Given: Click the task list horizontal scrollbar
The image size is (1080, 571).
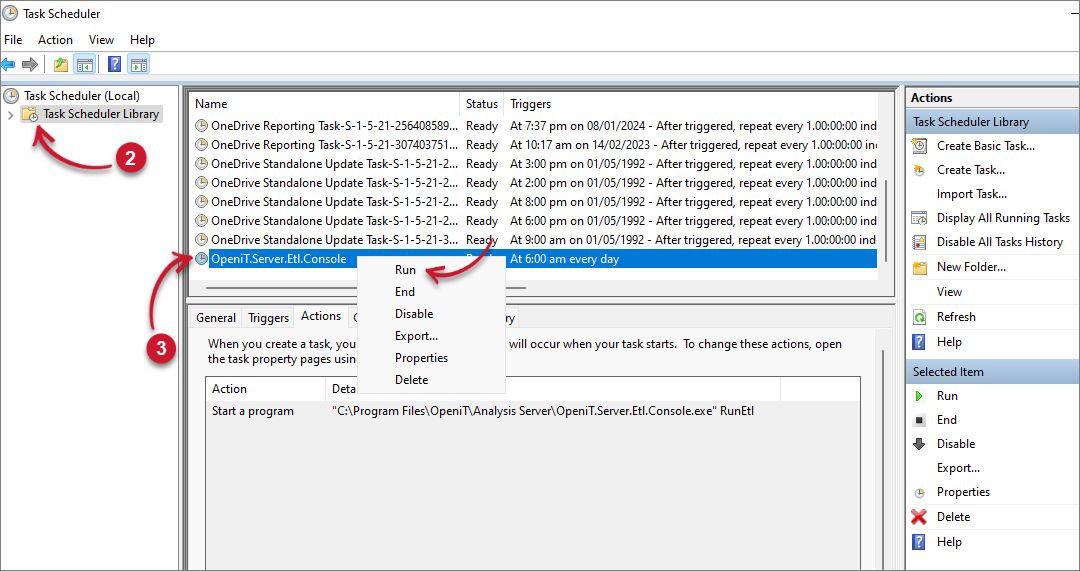Looking at the screenshot, I should pyautogui.click(x=365, y=288).
